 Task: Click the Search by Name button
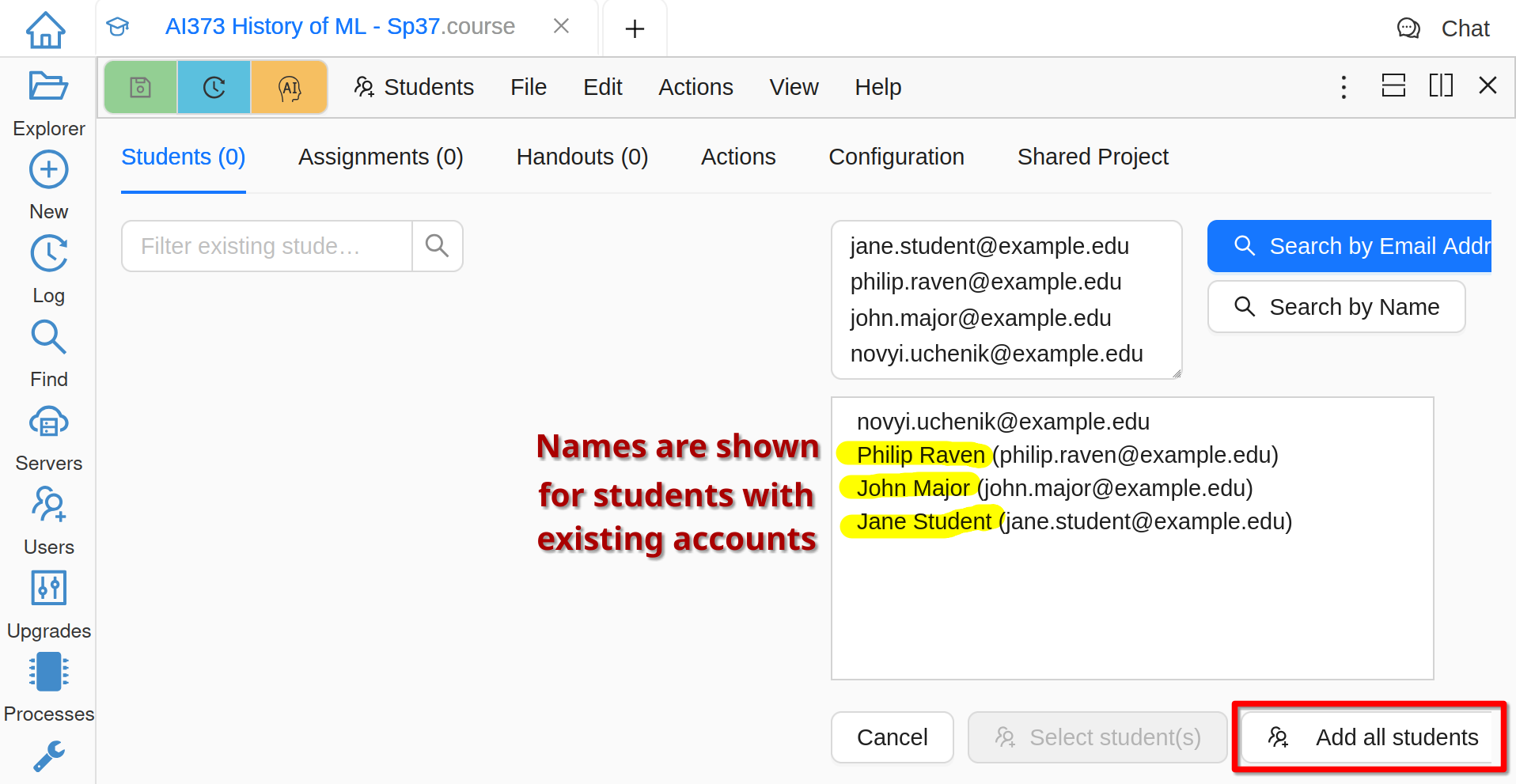[x=1336, y=307]
